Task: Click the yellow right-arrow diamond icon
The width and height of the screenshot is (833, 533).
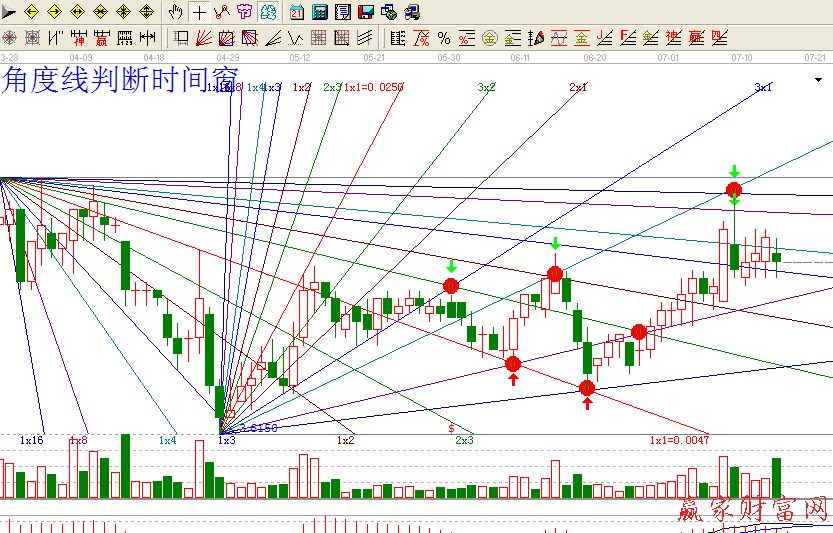Action: (x=54, y=12)
